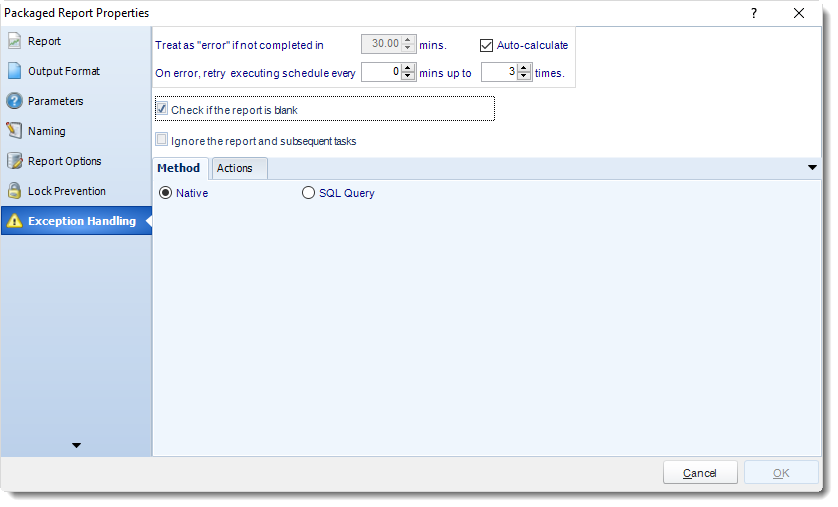Click the Exception Handling warning icon

coord(14,221)
